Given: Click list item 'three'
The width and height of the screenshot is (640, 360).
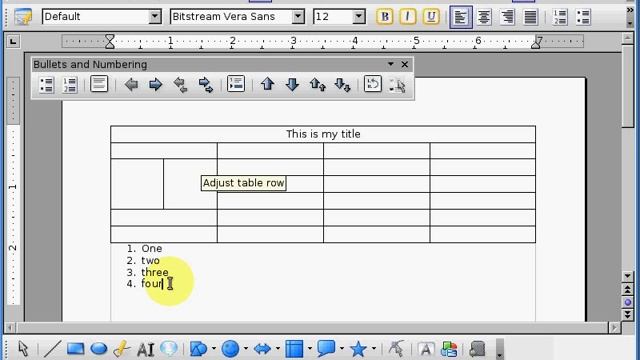Looking at the screenshot, I should (155, 272).
